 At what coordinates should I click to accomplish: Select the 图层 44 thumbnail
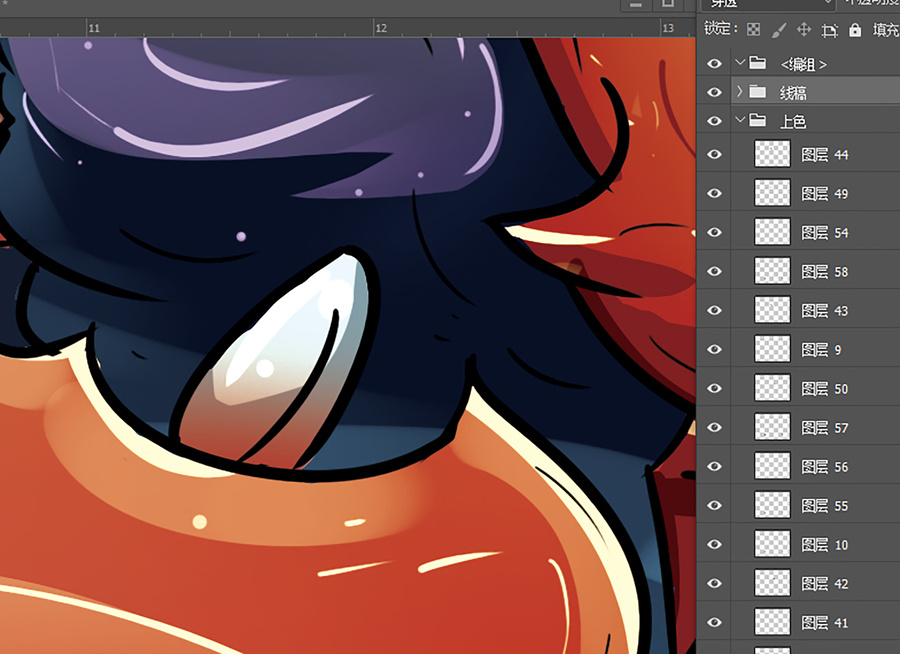[x=772, y=154]
